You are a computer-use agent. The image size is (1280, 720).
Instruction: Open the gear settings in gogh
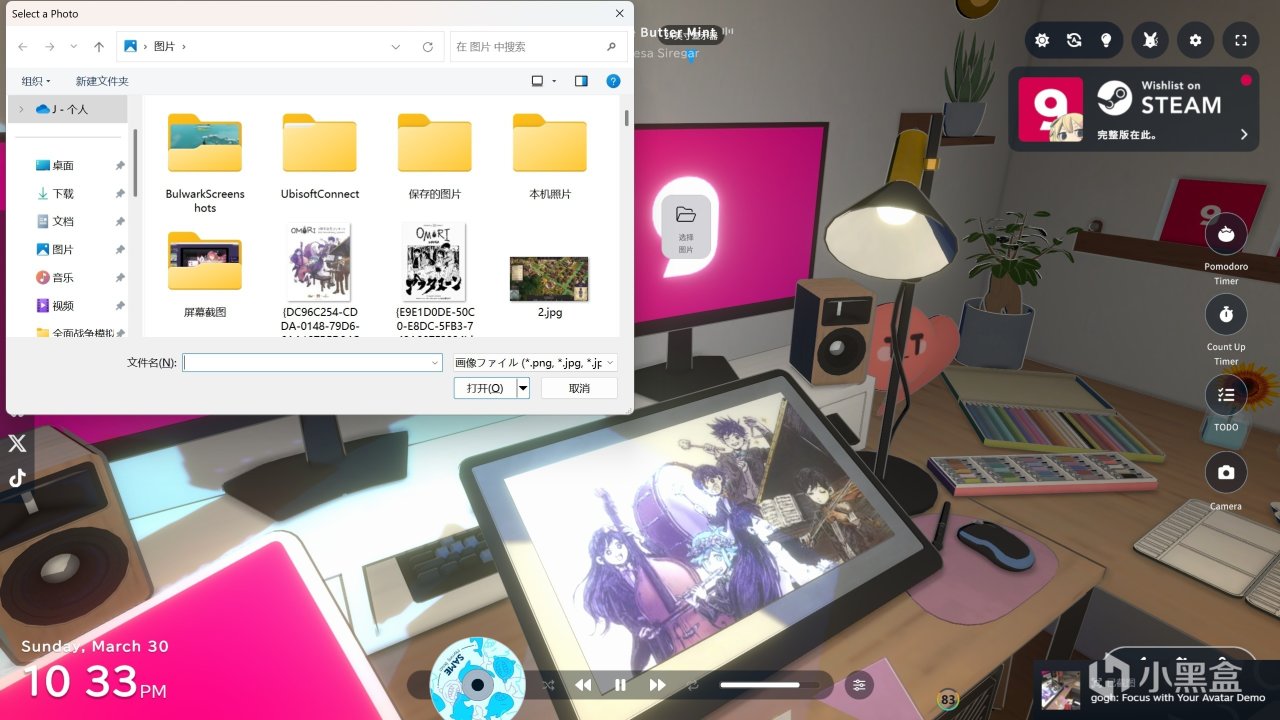point(1195,40)
